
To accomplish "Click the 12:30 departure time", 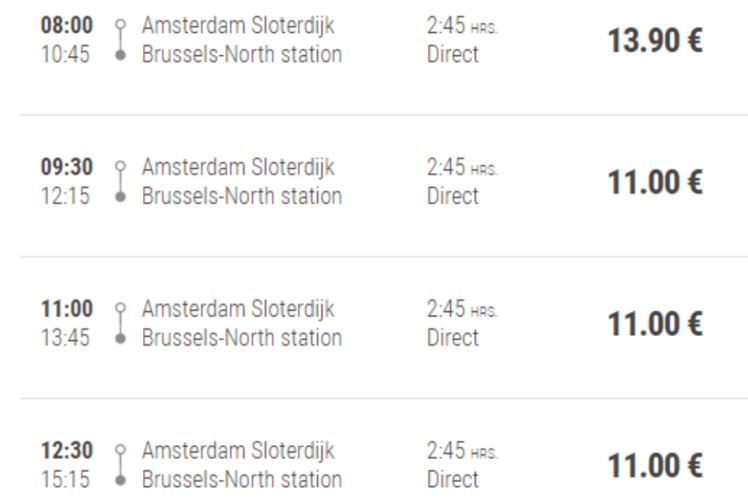I will coord(67,450).
